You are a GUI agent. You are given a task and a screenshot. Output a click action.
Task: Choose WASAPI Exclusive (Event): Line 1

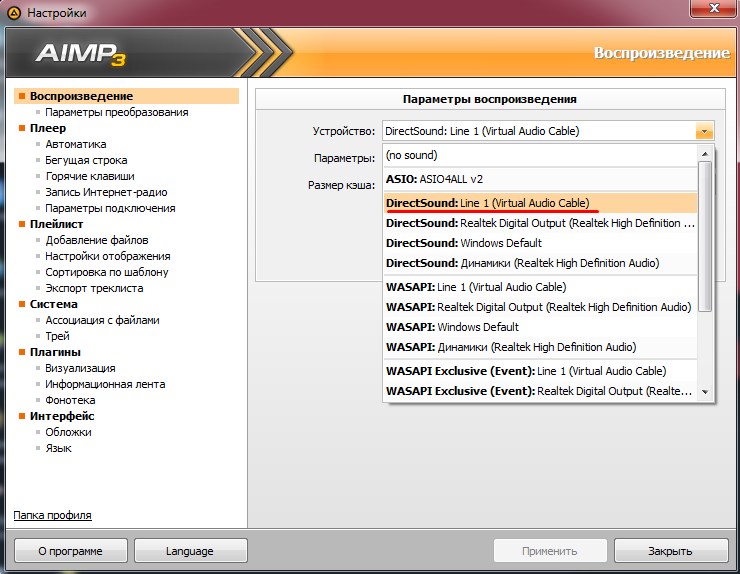coord(540,371)
